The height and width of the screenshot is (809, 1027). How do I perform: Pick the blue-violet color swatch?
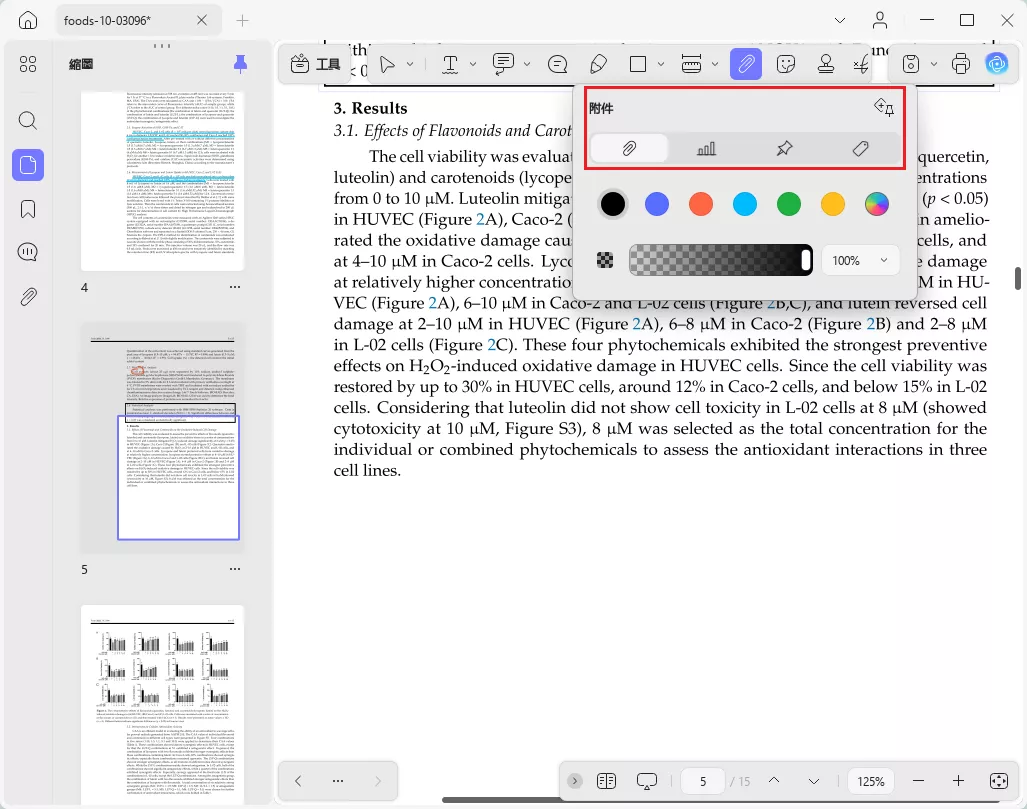(656, 204)
